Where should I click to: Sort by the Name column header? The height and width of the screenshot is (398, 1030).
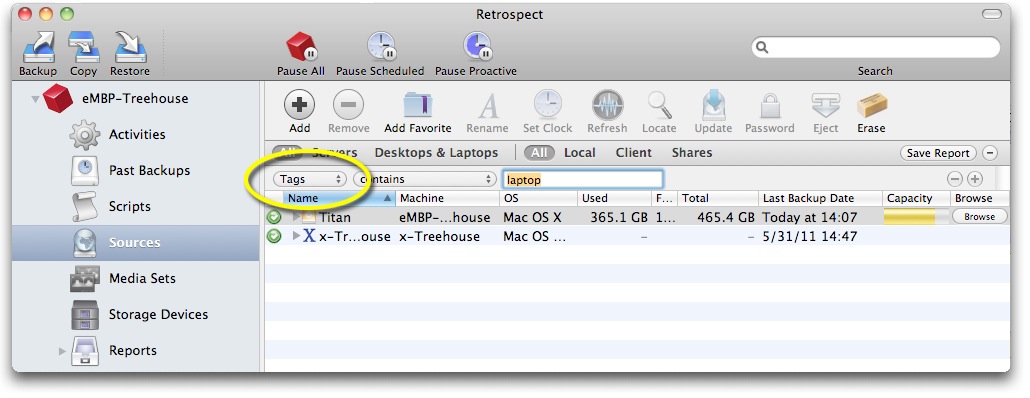340,198
